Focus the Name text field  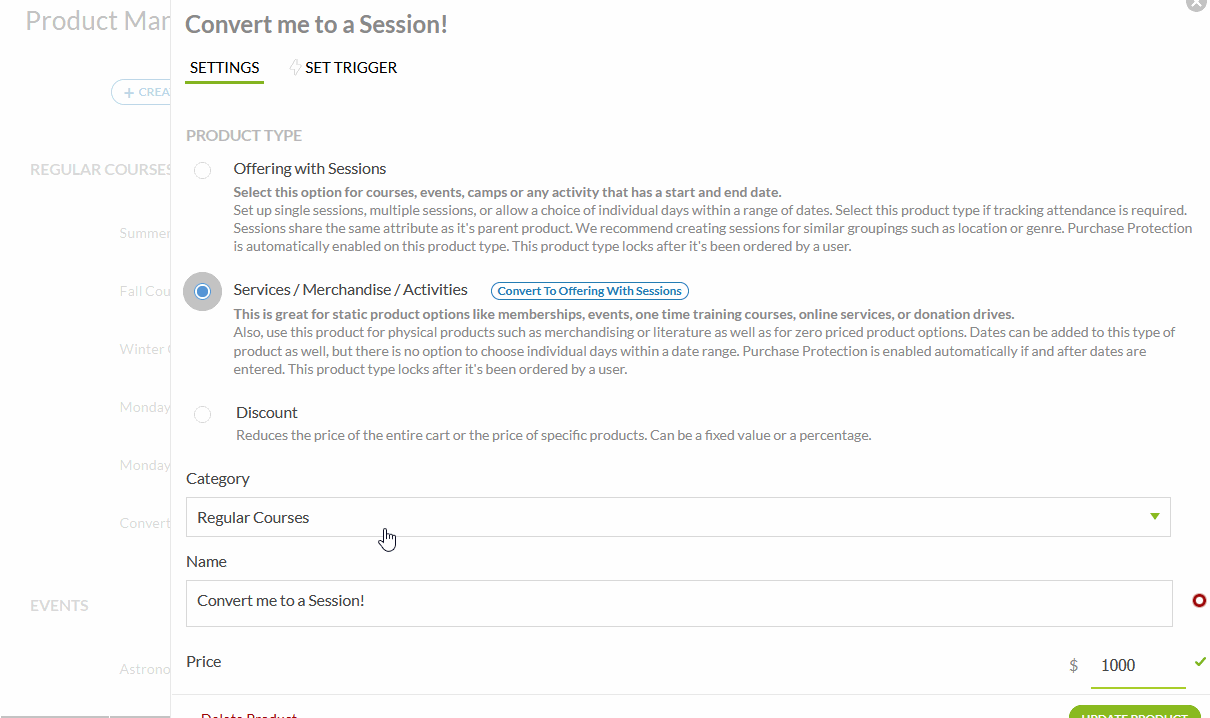678,603
